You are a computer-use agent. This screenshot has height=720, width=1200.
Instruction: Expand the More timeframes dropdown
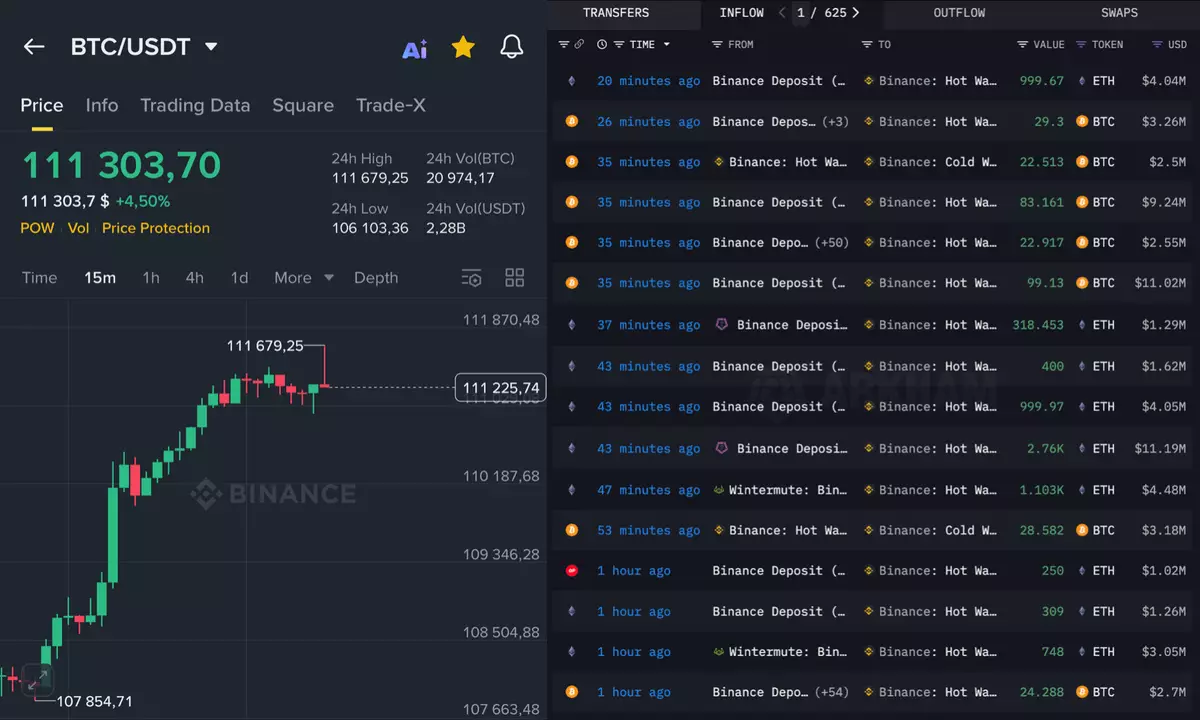pyautogui.click(x=304, y=278)
